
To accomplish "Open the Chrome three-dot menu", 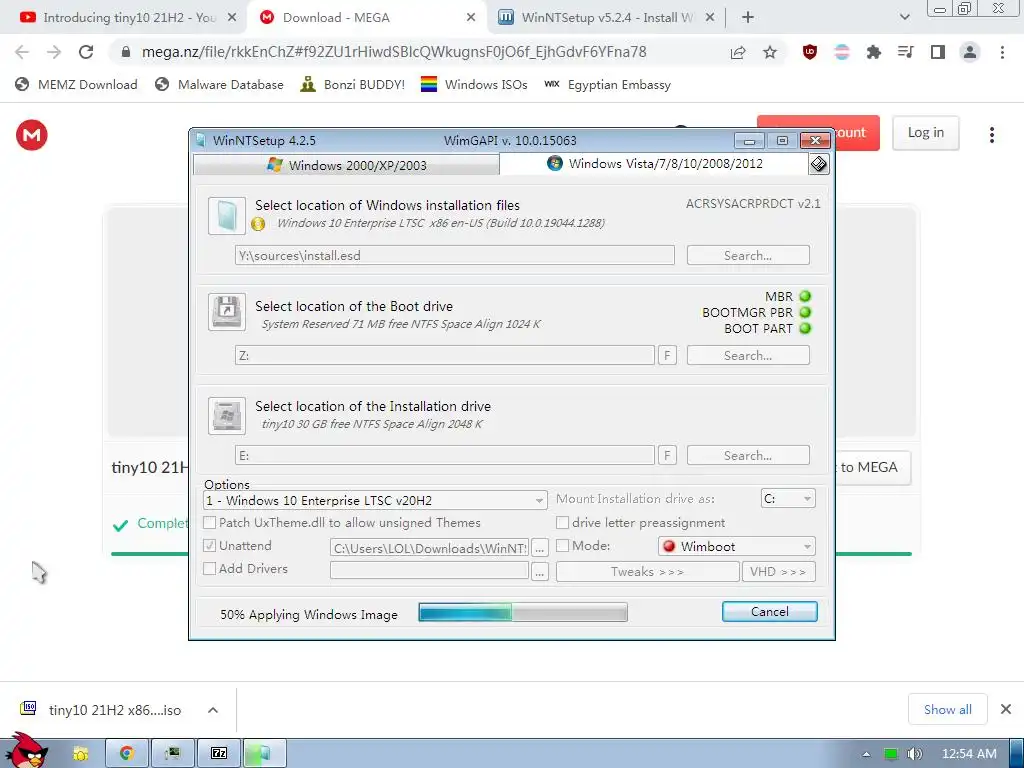I will coord(1002,52).
